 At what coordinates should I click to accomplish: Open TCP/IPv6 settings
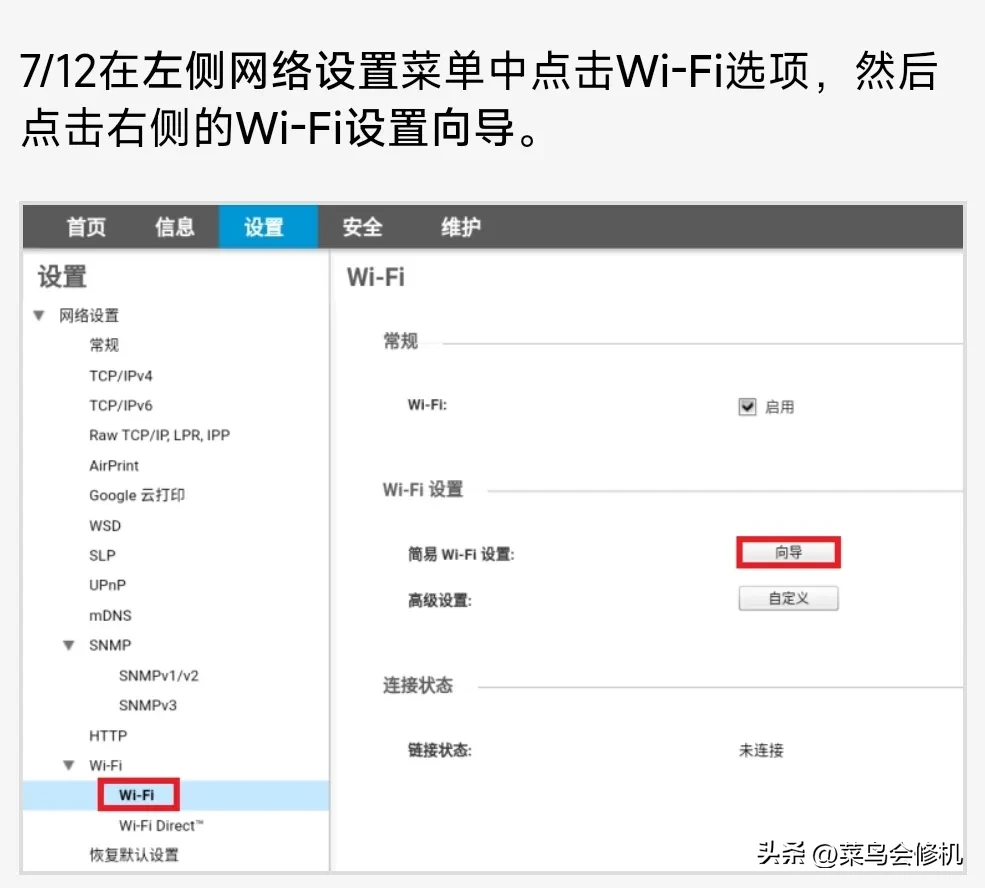click(121, 405)
